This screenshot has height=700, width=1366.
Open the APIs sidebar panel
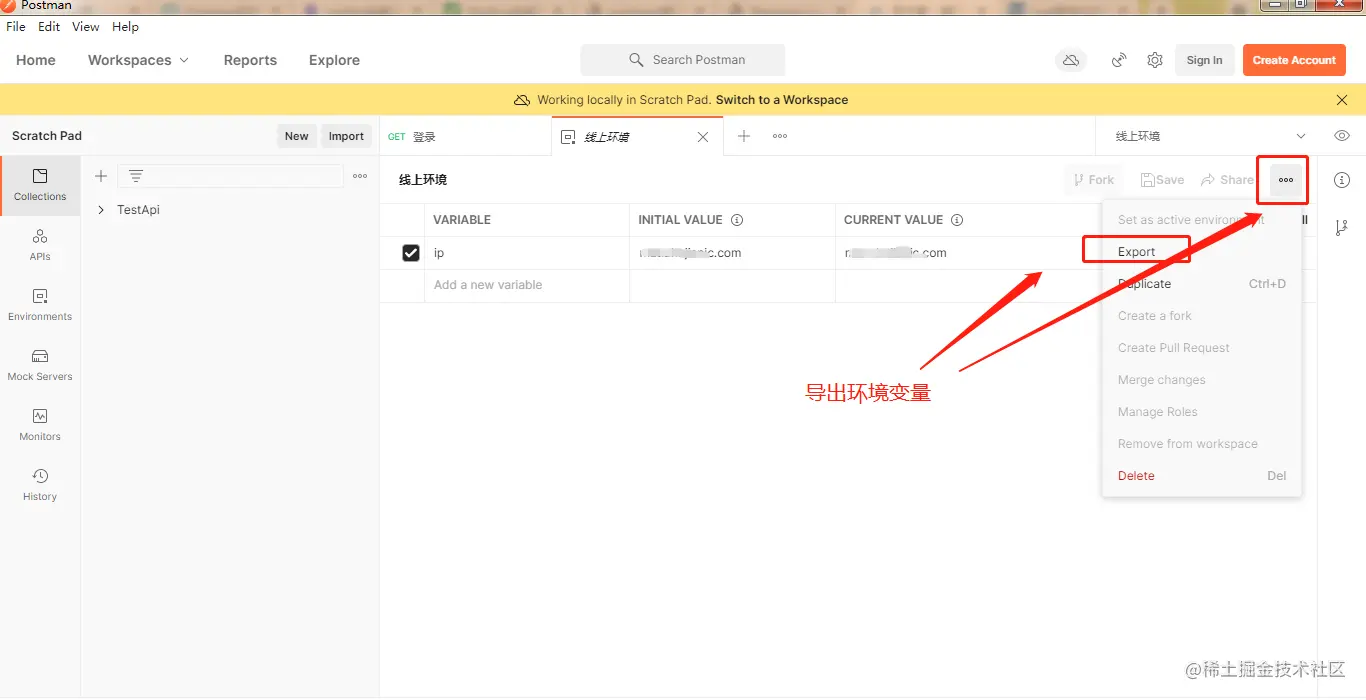[x=40, y=245]
